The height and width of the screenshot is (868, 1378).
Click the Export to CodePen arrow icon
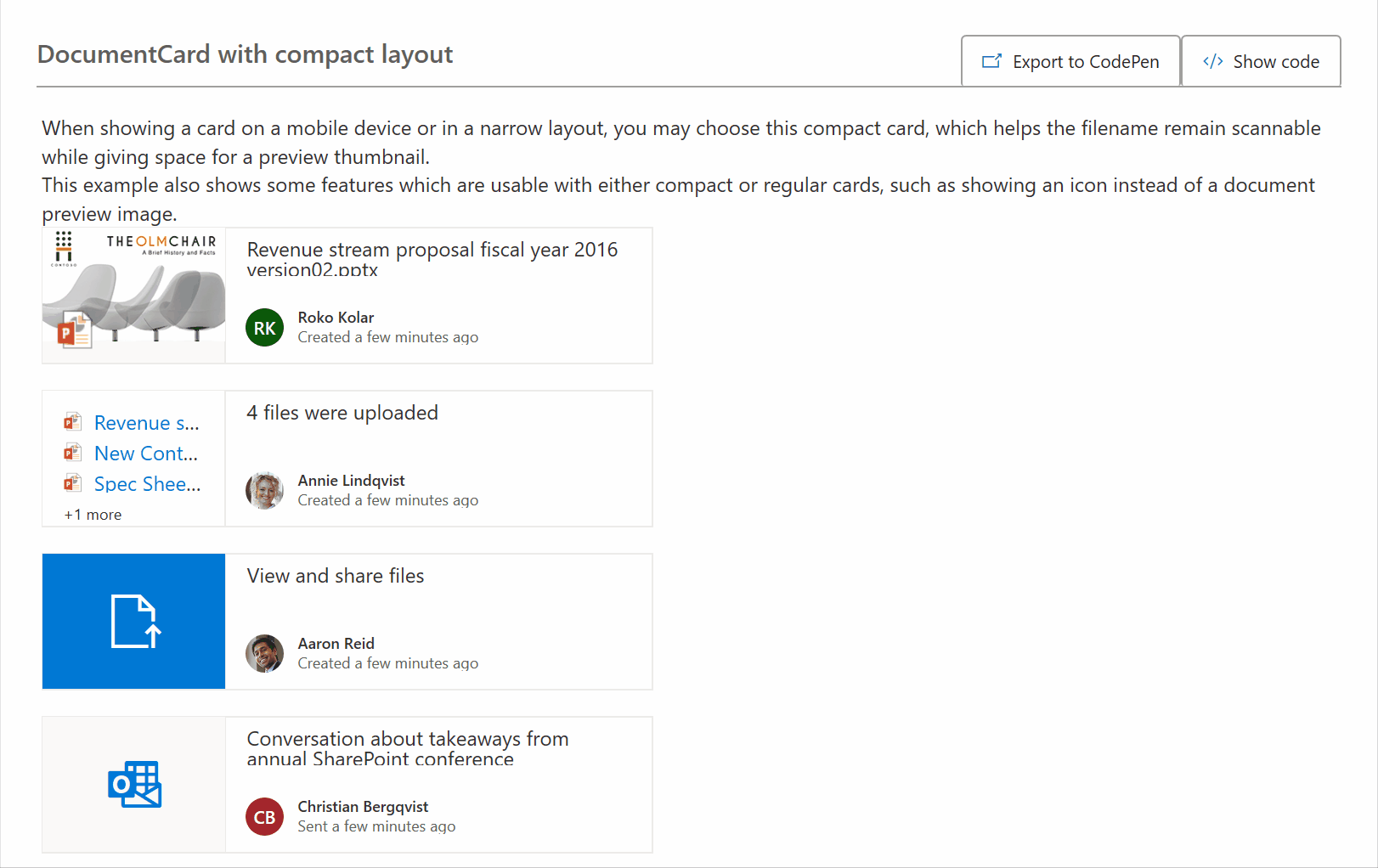991,61
